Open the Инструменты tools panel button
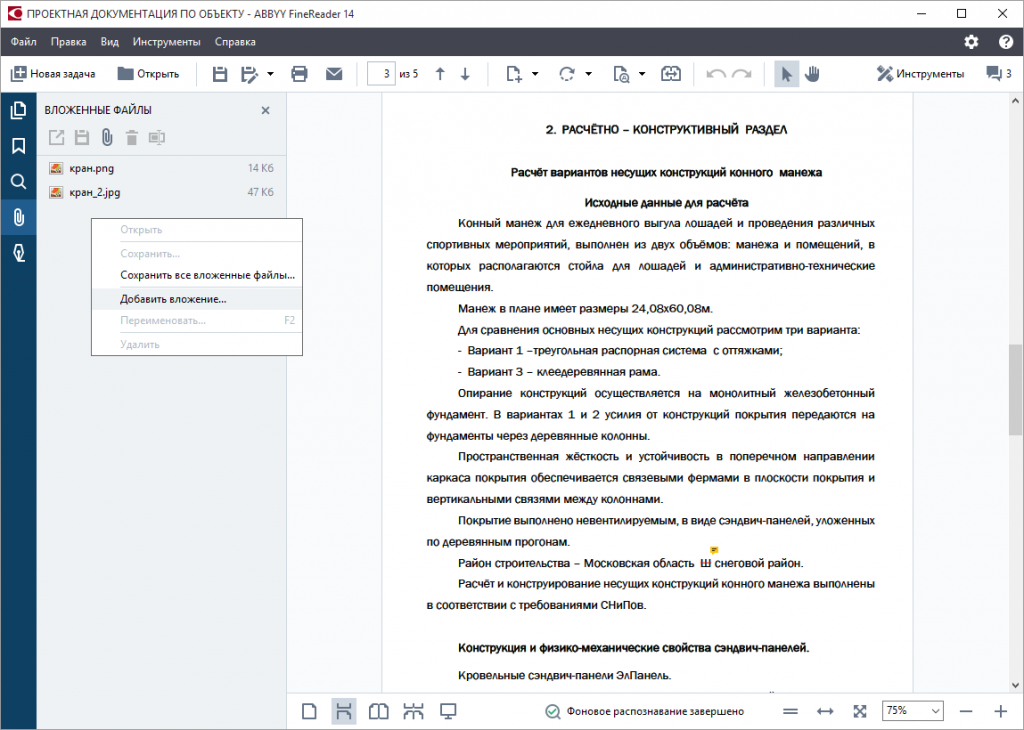Screen dimensions: 1024x730 920,74
